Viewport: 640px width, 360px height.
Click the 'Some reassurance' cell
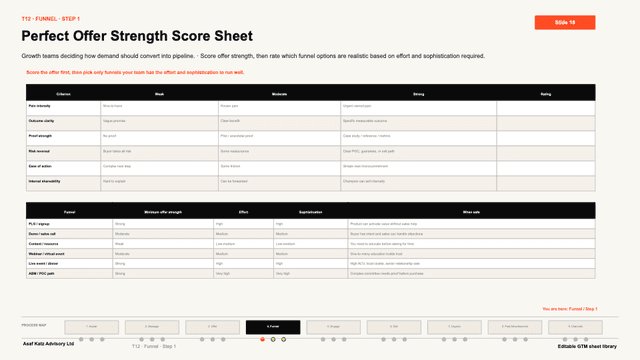[280, 153]
